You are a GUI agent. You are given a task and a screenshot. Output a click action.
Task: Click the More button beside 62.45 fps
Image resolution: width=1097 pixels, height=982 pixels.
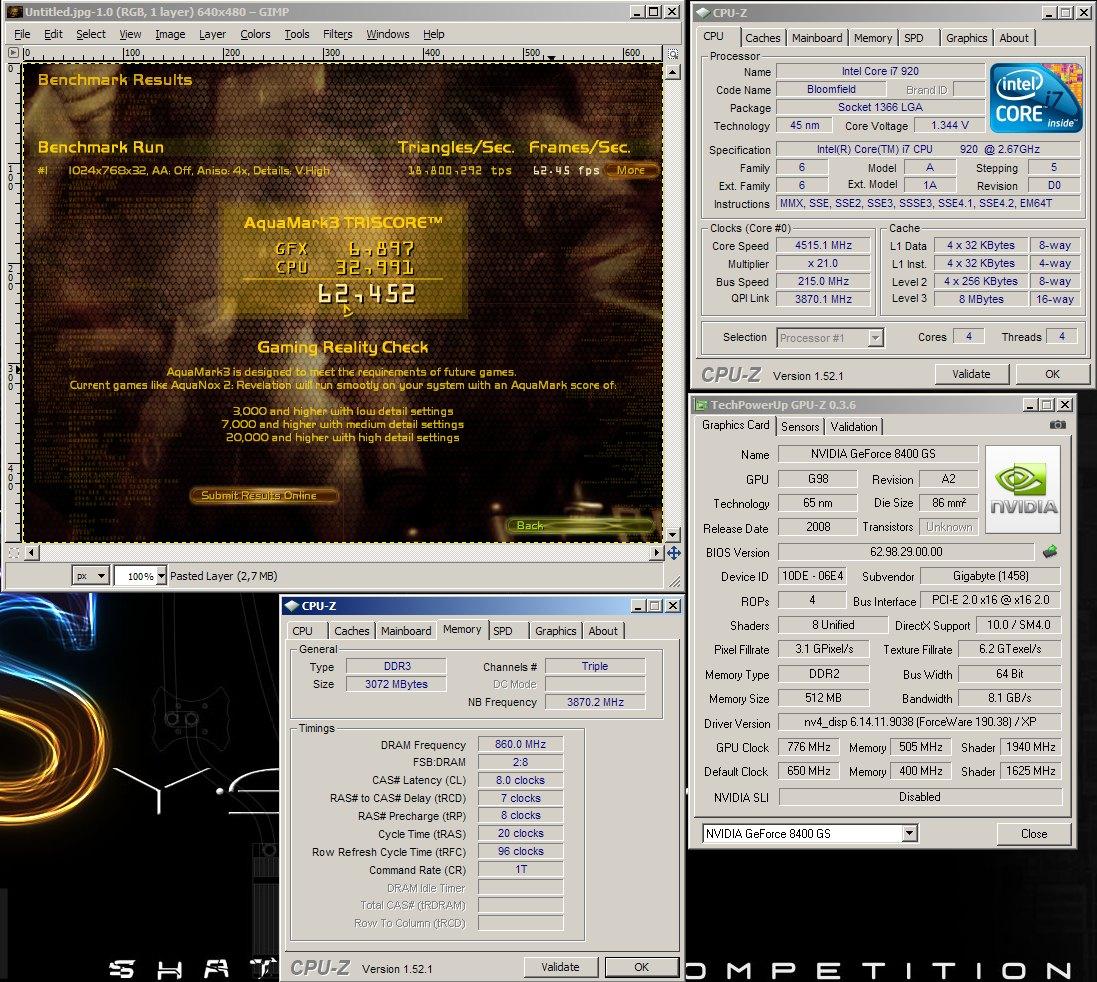(x=630, y=170)
